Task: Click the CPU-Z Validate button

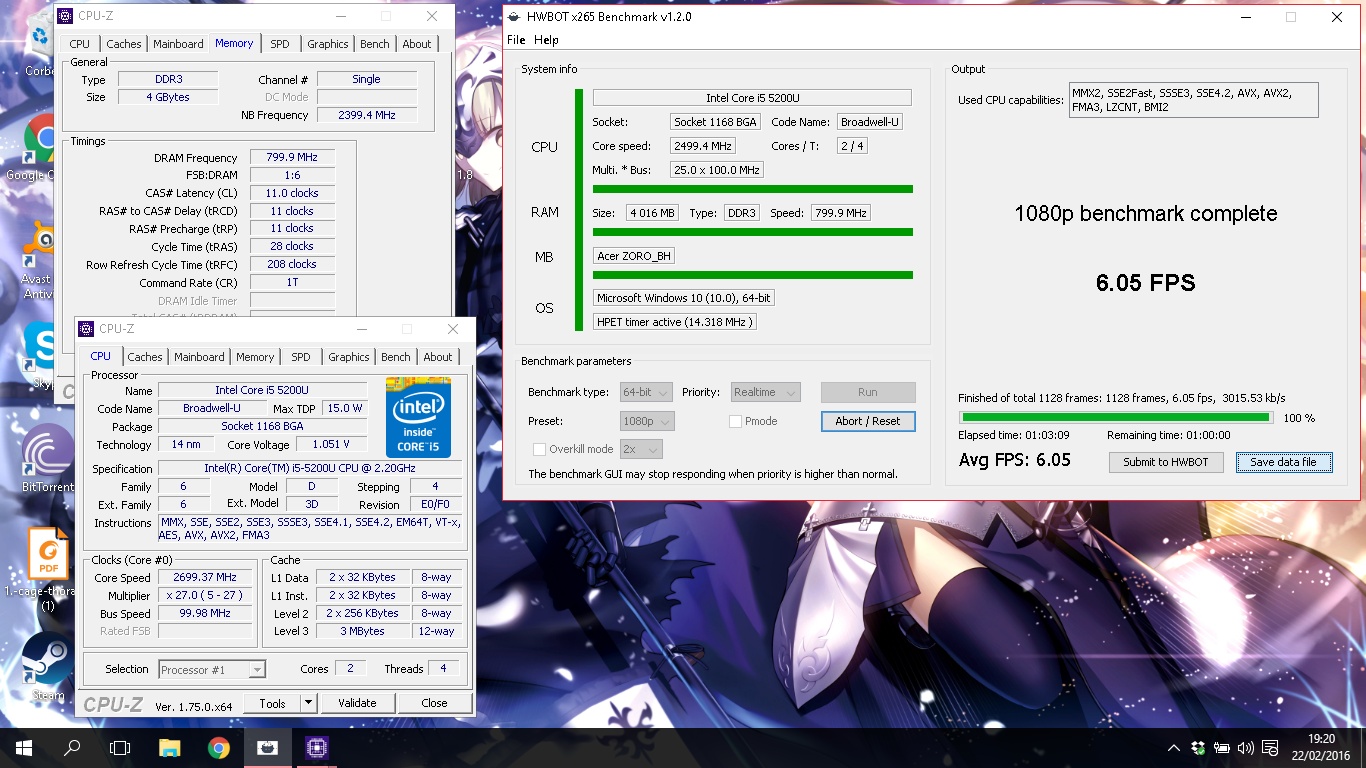Action: coord(357,703)
